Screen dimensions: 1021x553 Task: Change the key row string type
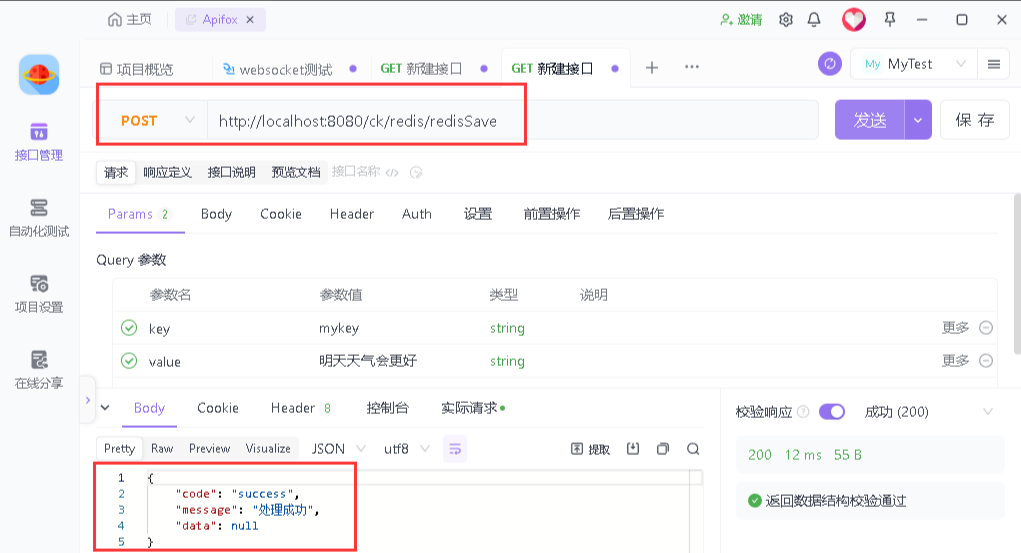pyautogui.click(x=507, y=328)
